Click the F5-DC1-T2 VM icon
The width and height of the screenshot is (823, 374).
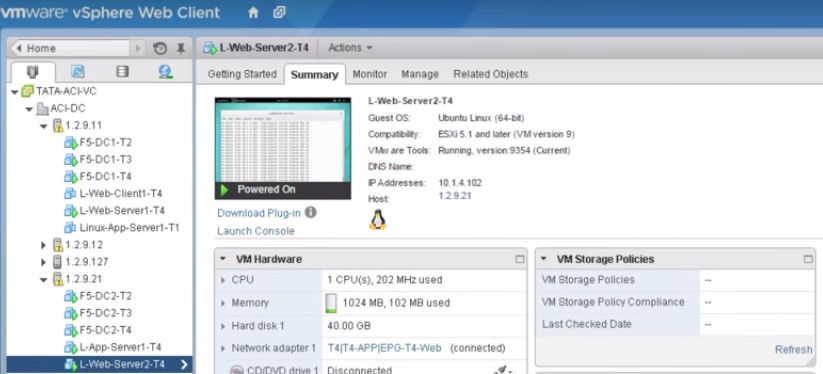click(71, 143)
